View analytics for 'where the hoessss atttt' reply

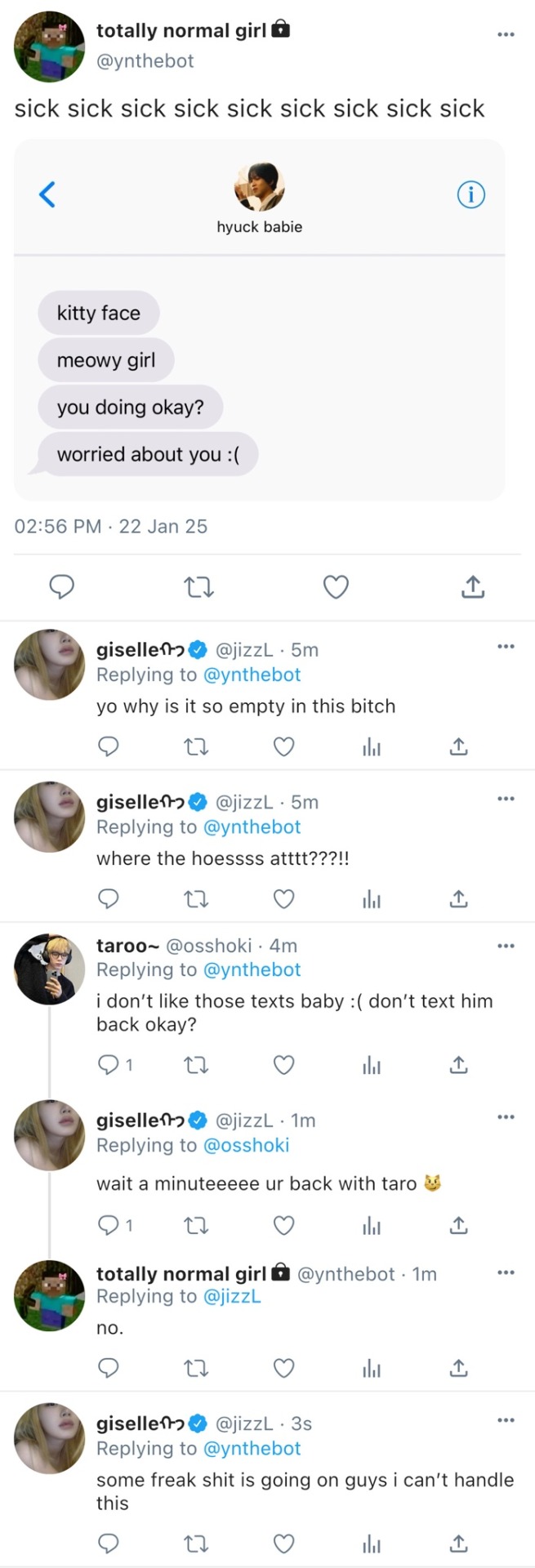click(372, 899)
